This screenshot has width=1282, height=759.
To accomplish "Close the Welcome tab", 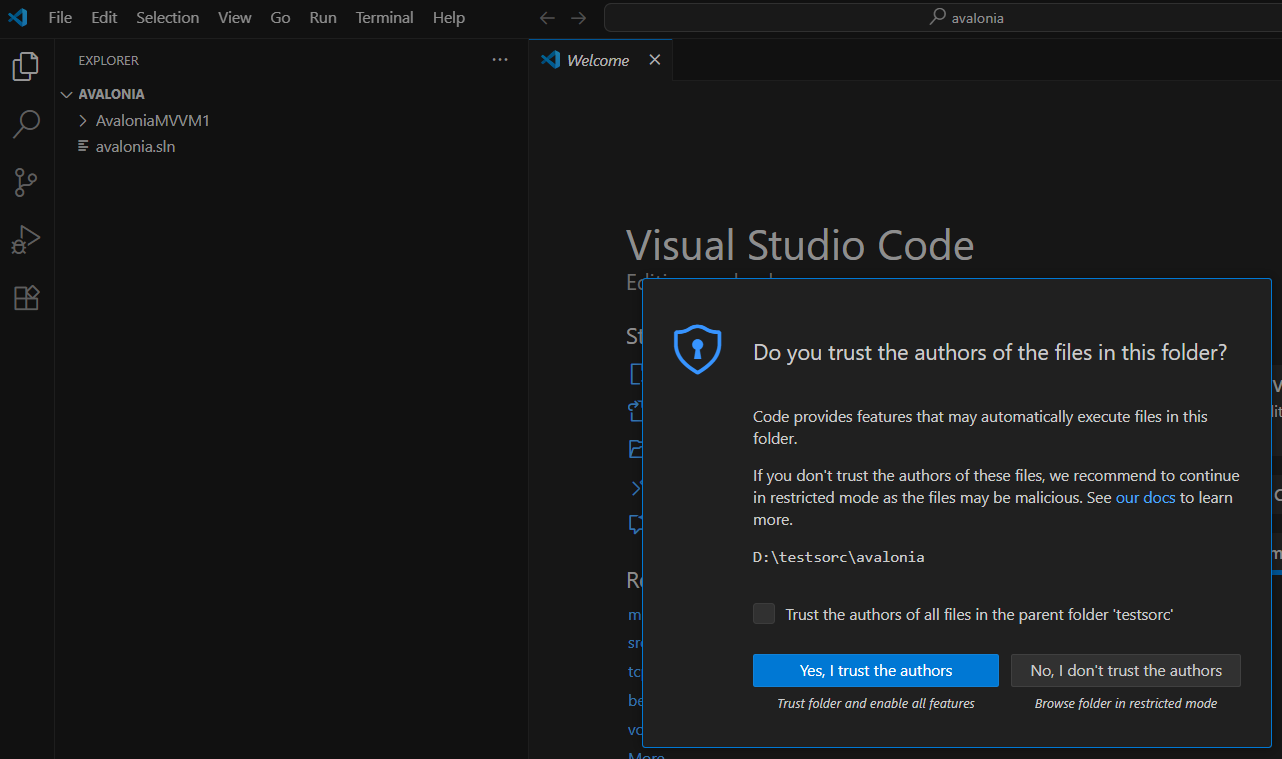I will (x=655, y=60).
